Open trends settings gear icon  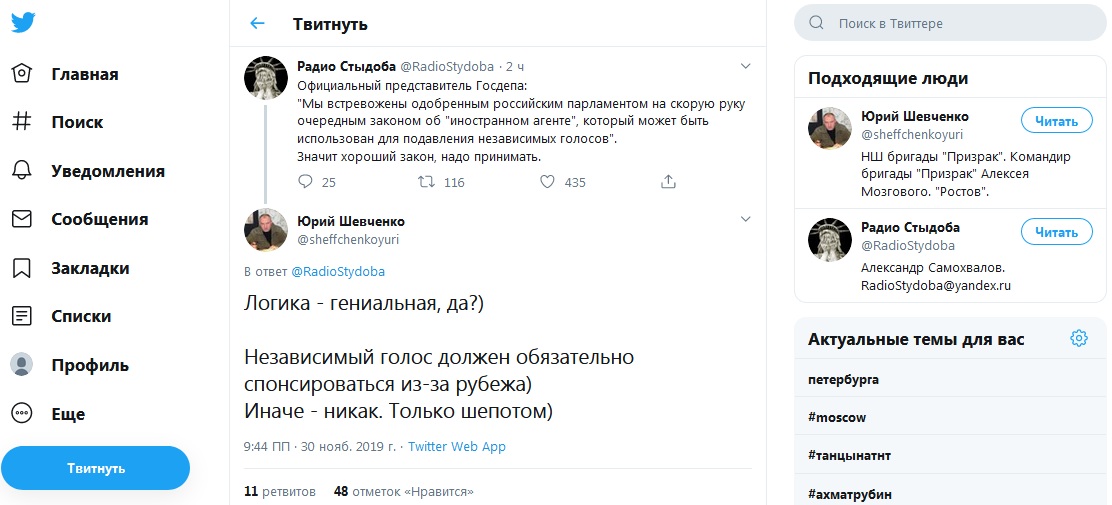pyautogui.click(x=1078, y=338)
